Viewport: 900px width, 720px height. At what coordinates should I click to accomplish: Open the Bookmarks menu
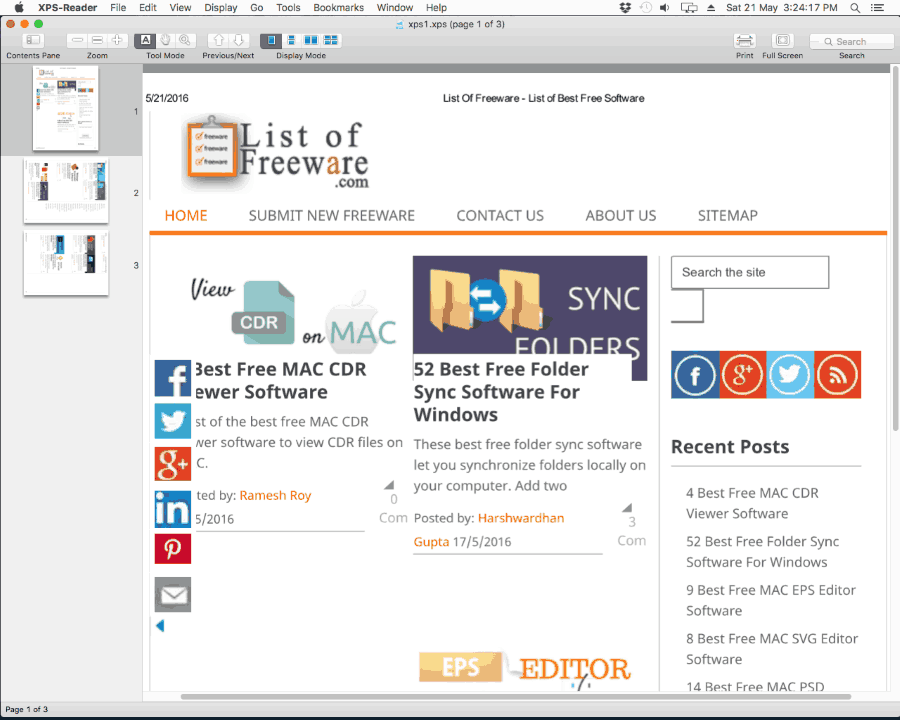click(339, 7)
